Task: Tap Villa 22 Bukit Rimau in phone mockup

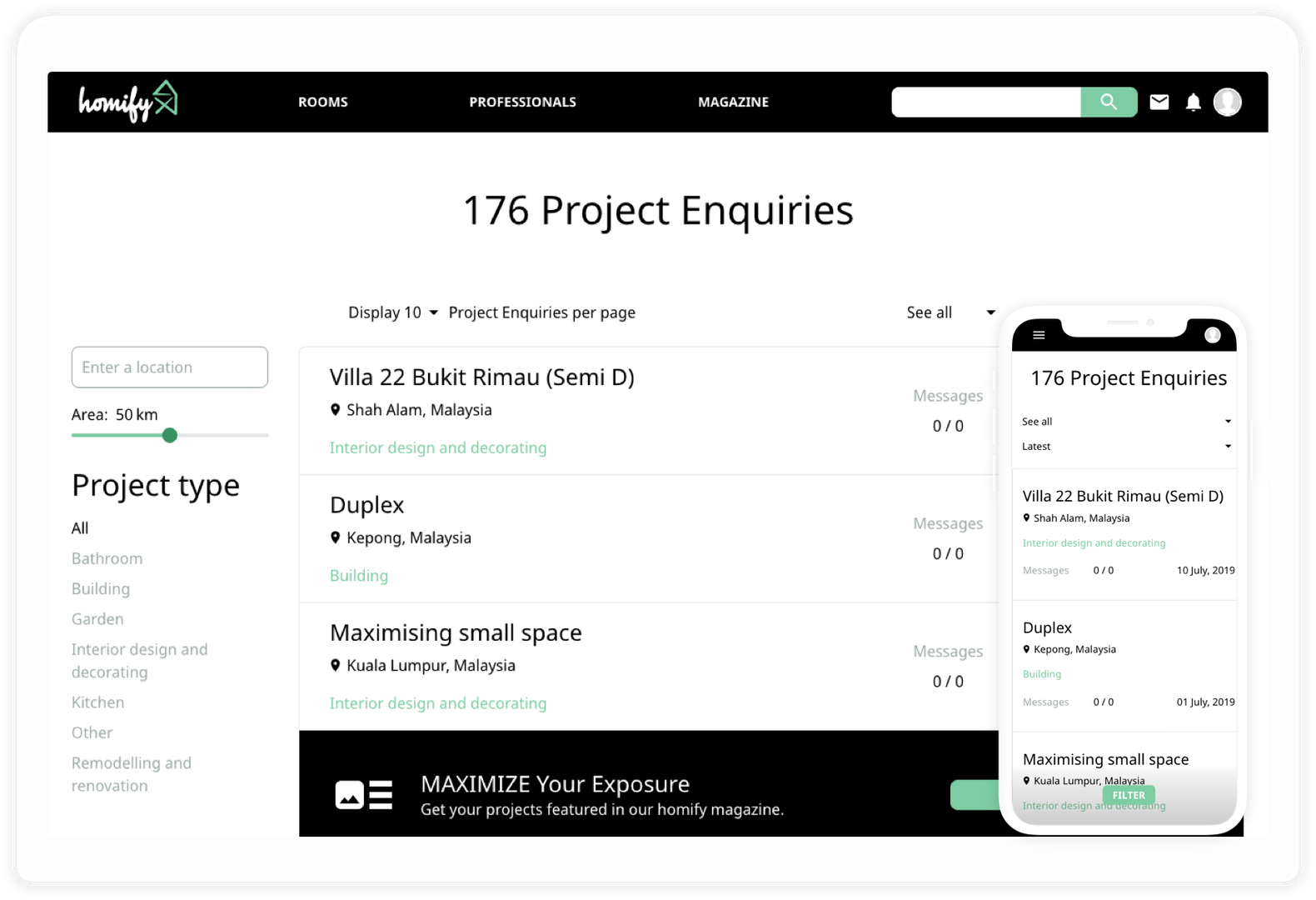Action: 1123,496
